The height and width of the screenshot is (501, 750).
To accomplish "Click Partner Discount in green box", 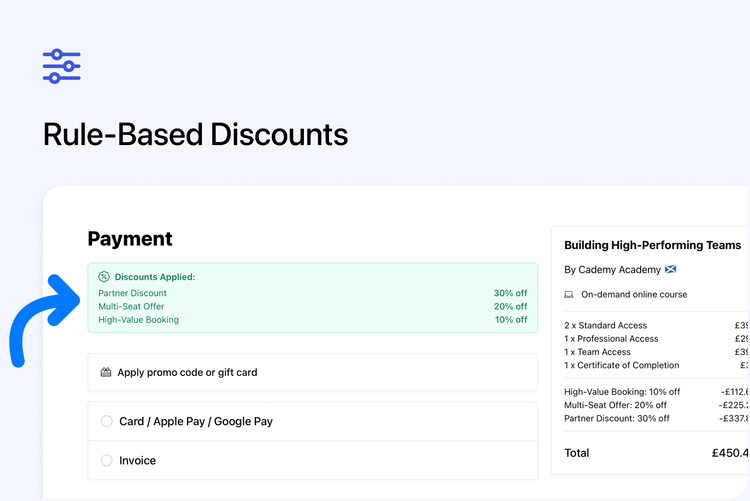I will coord(132,293).
